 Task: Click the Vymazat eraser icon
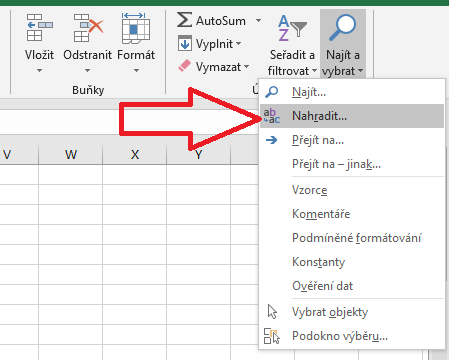tap(184, 66)
